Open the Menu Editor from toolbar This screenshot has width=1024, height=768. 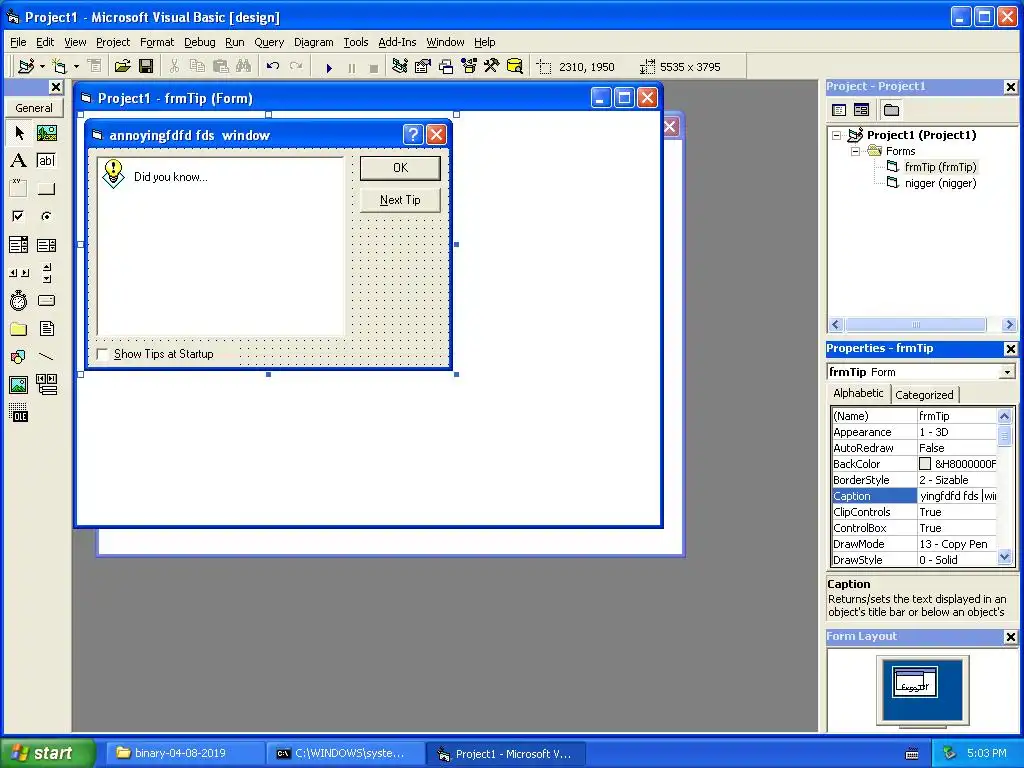94,67
